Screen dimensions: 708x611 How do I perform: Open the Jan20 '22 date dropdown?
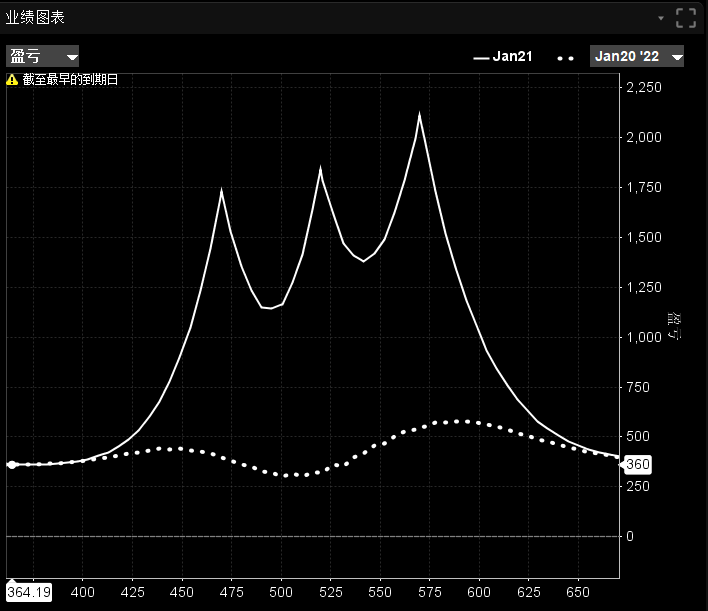(637, 56)
